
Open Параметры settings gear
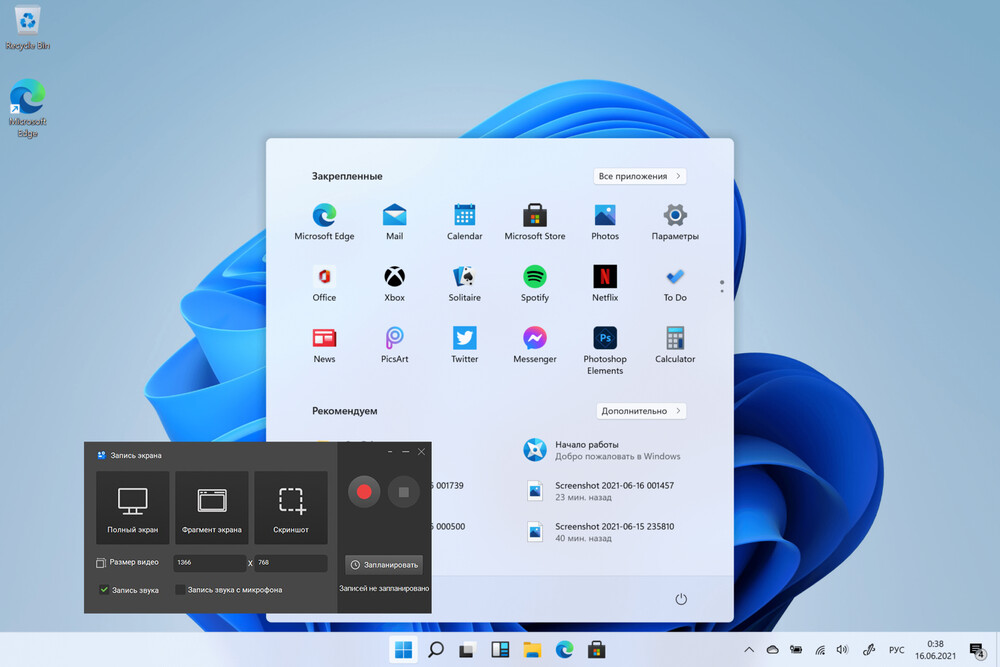click(x=675, y=220)
